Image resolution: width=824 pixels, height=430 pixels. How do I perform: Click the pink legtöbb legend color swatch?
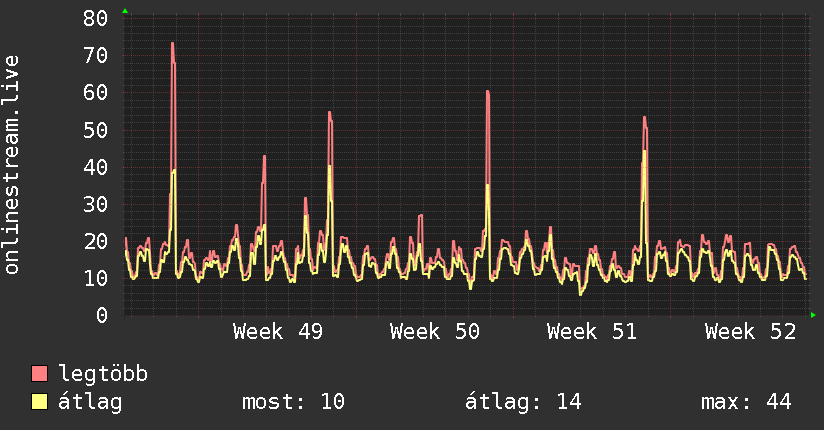pos(39,373)
